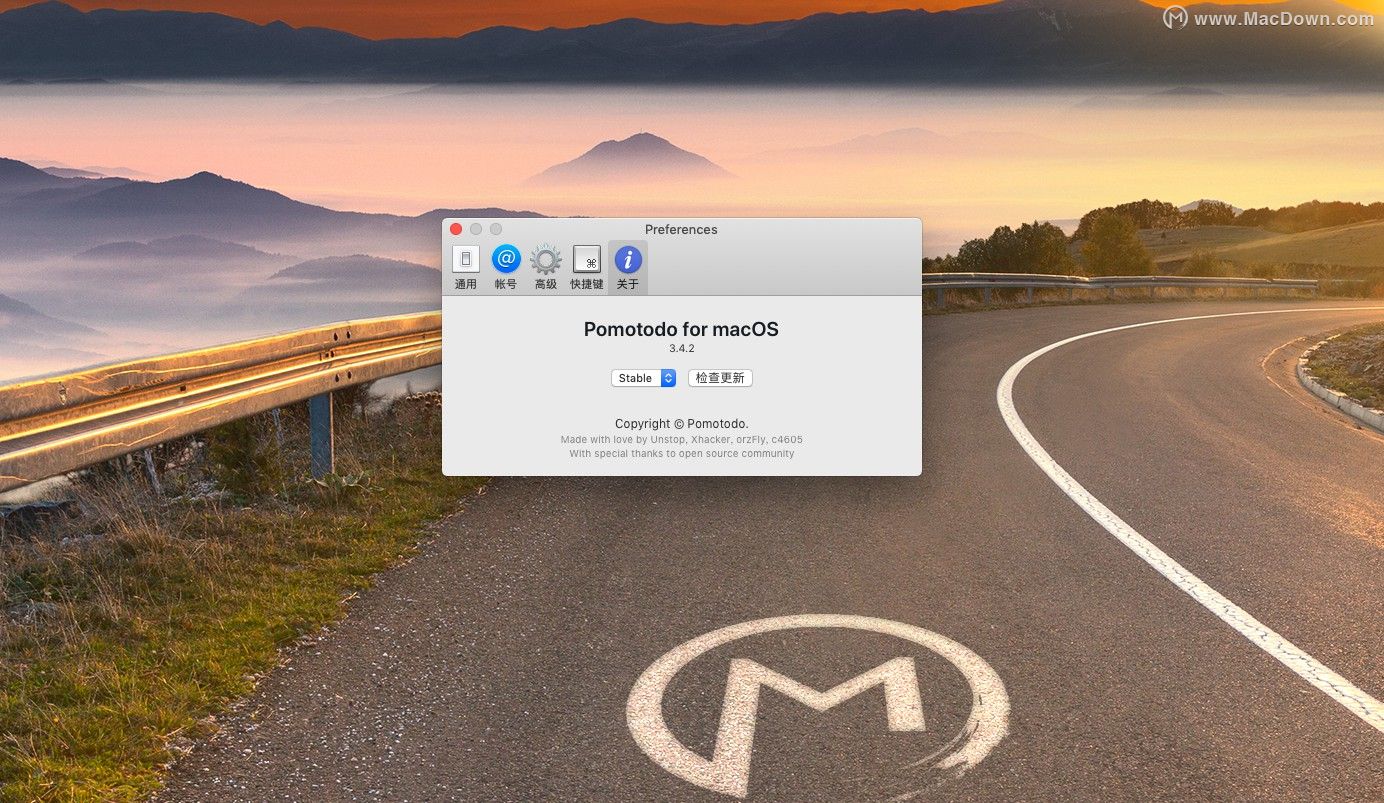Click the version number 3.4.2 text
The height and width of the screenshot is (803, 1384).
682,348
